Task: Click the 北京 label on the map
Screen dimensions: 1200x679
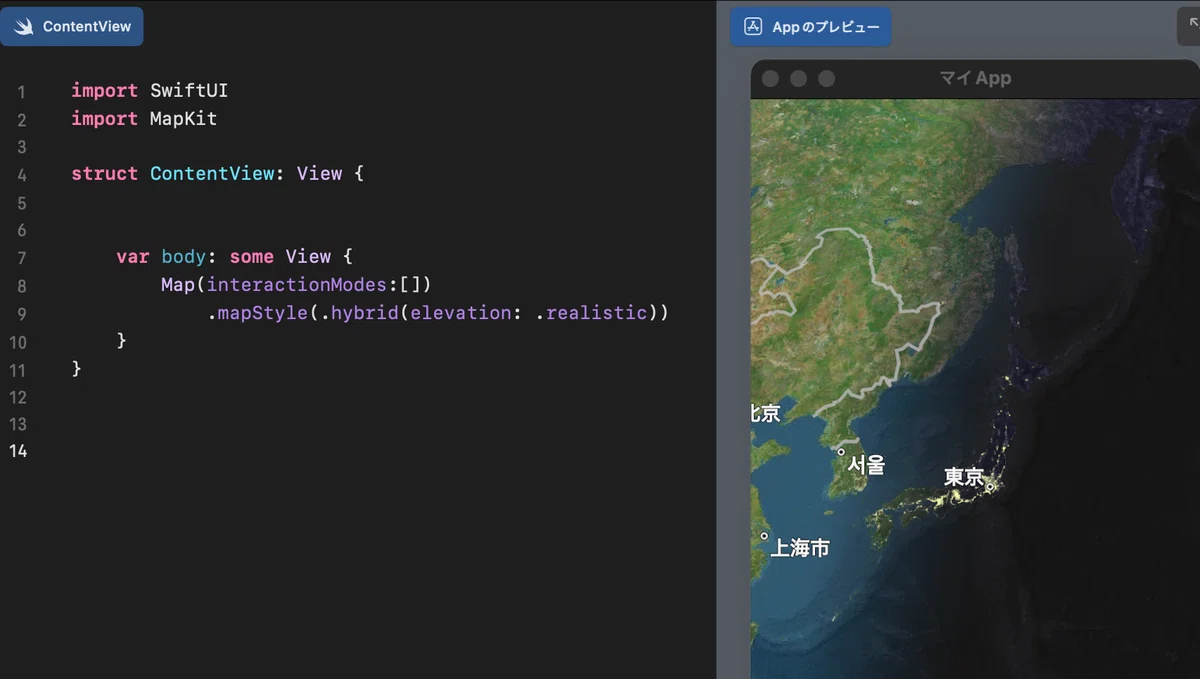Action: click(x=765, y=412)
